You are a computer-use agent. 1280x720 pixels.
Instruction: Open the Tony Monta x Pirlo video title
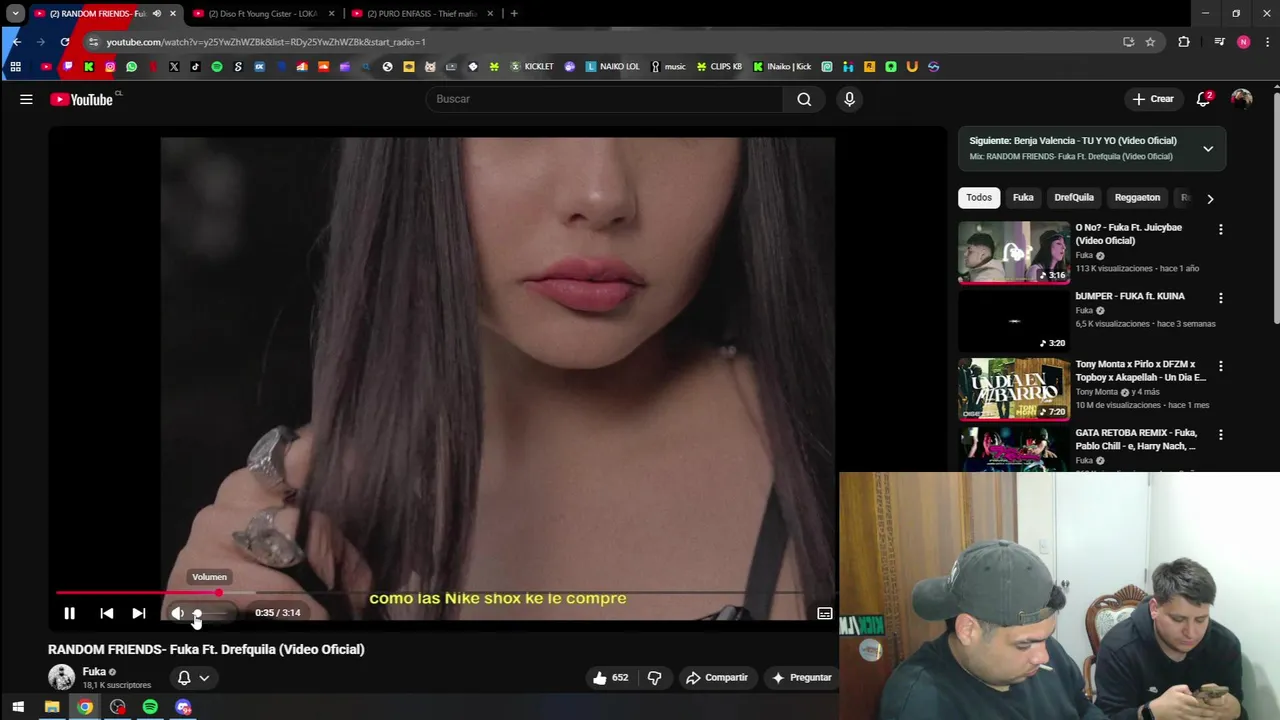coord(1141,371)
